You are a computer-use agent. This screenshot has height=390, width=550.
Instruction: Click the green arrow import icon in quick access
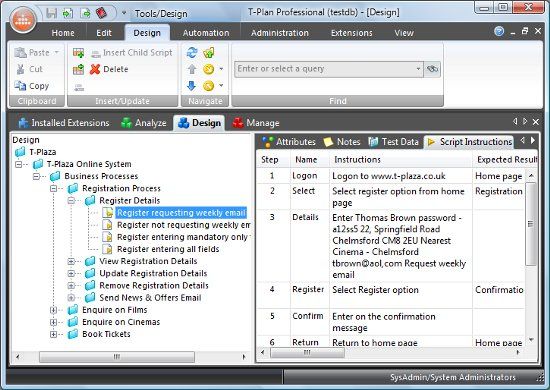[68, 13]
